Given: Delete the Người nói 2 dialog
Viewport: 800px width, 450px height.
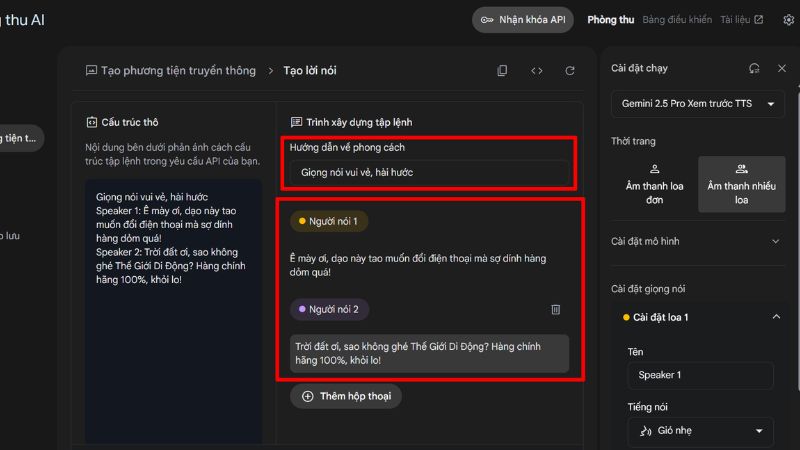Looking at the screenshot, I should click(556, 310).
